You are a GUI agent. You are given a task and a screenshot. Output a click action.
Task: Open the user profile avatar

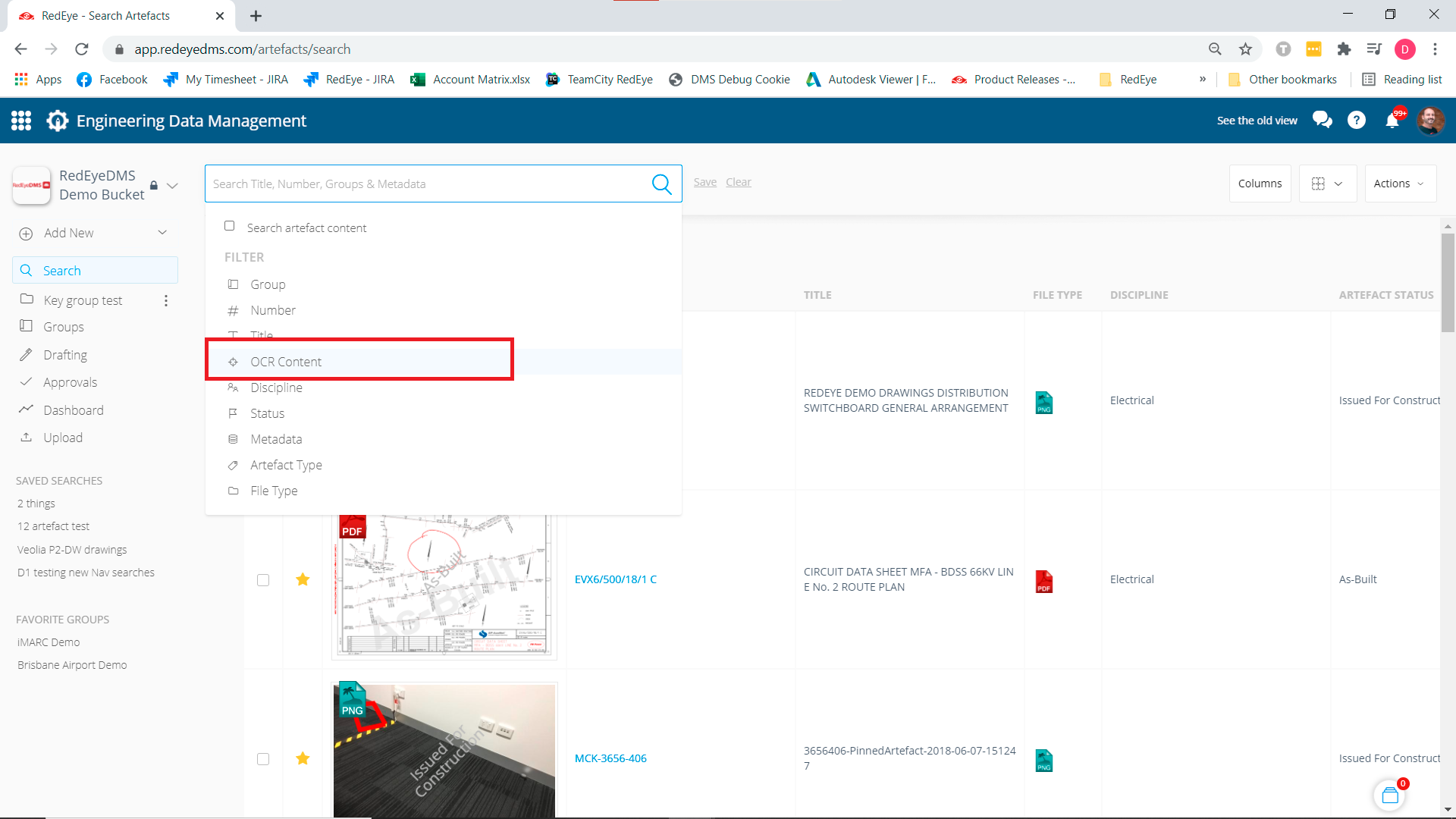point(1431,120)
